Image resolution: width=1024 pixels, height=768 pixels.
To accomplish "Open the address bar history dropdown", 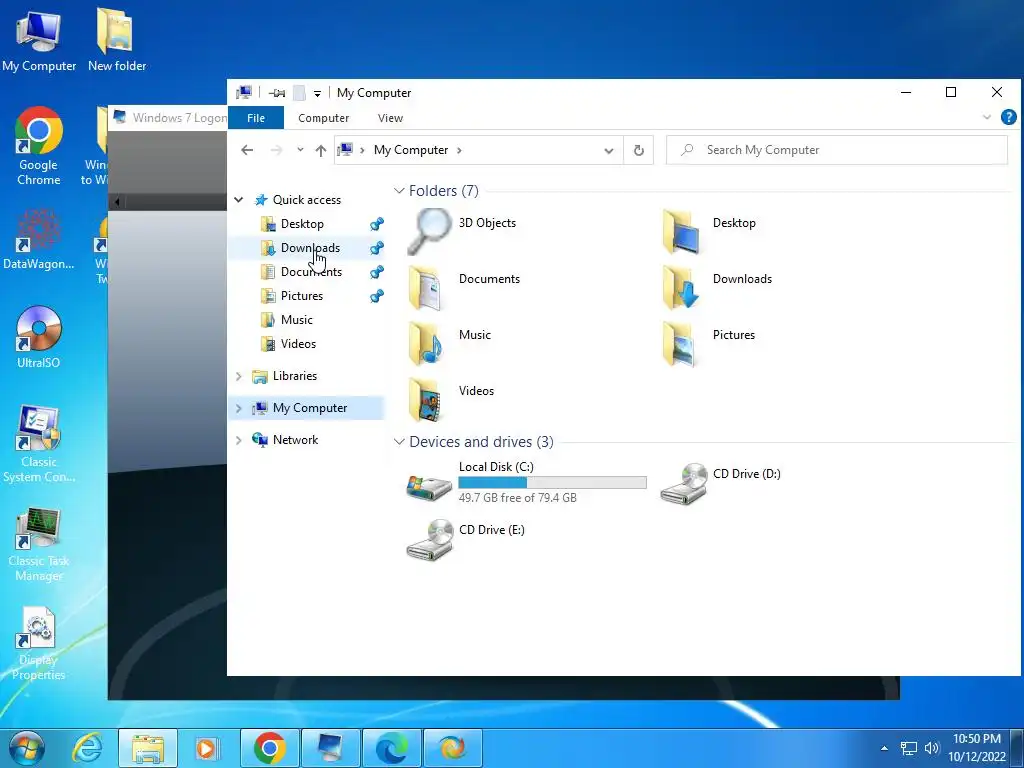I will pos(609,151).
